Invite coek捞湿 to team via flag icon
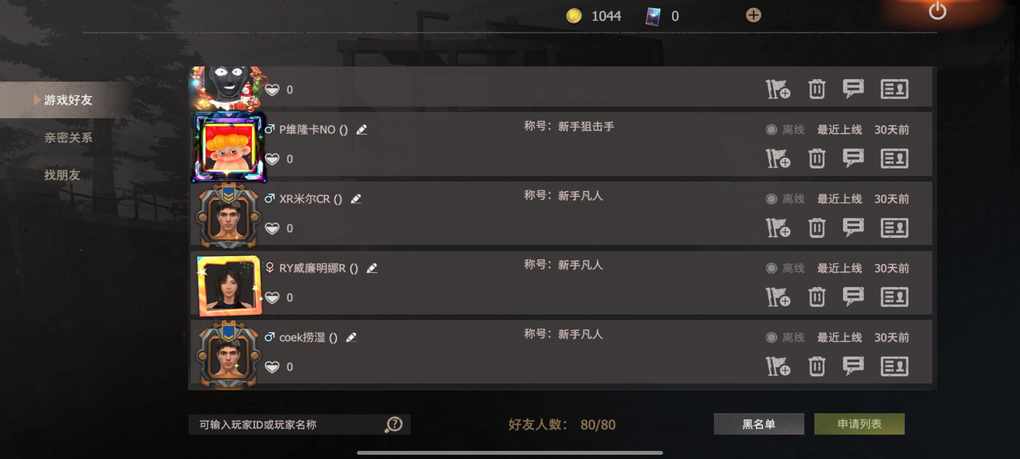Screen dimensions: 1020x459 pyautogui.click(x=778, y=367)
